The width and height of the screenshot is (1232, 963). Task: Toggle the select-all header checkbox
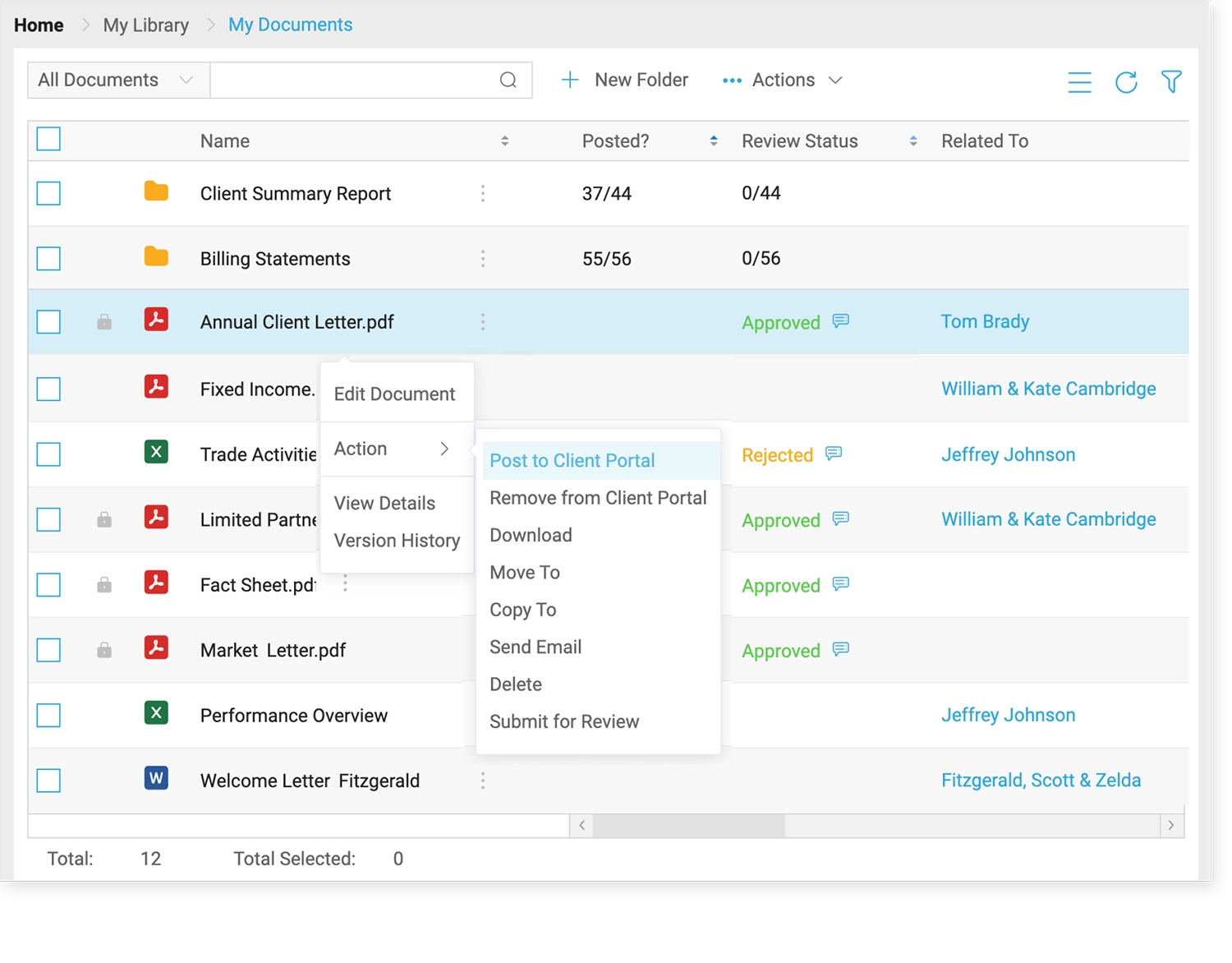click(x=48, y=139)
